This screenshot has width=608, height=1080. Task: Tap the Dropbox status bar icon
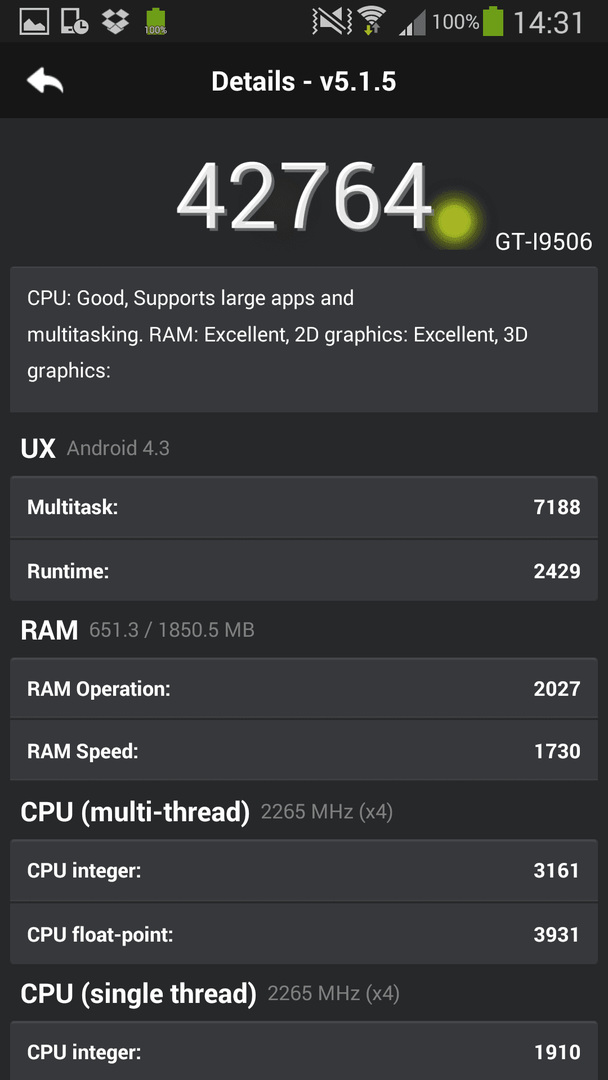point(115,22)
